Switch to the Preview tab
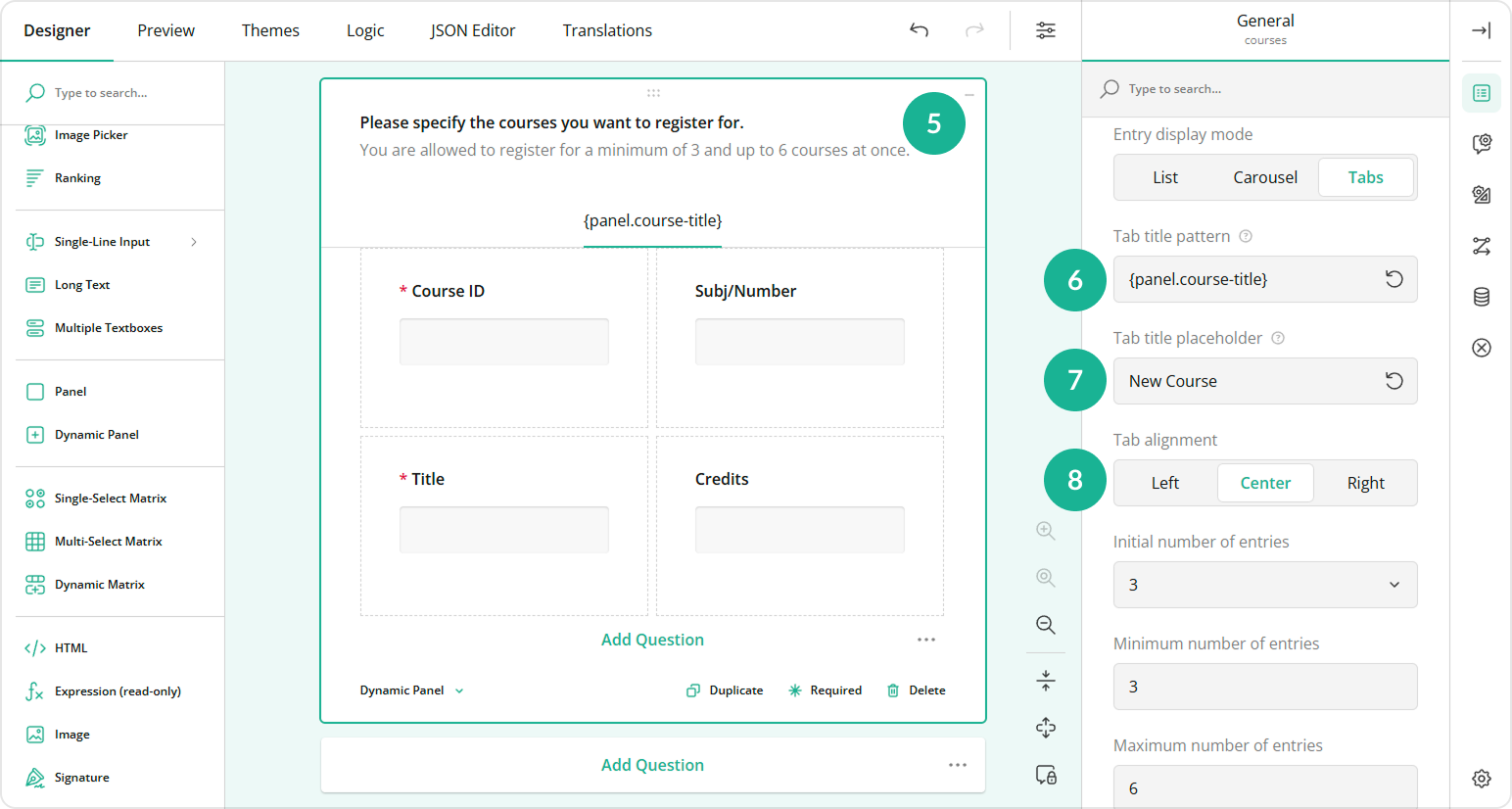The image size is (1512, 809). tap(165, 30)
